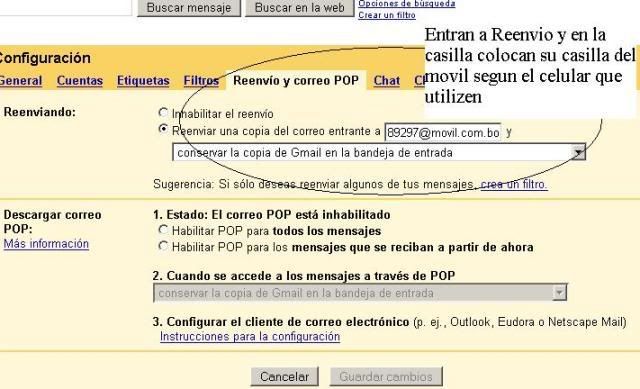Image resolution: width=640 pixels, height=389 pixels.
Task: Click the forwarding email address field
Action: tap(443, 133)
